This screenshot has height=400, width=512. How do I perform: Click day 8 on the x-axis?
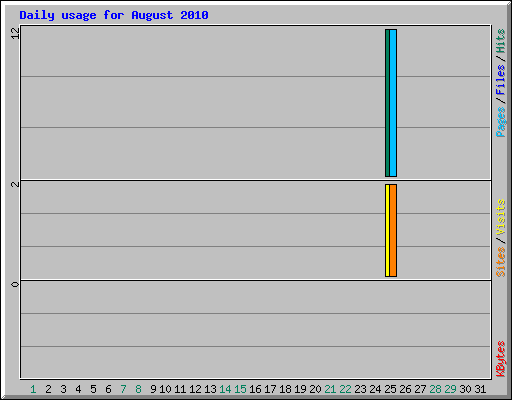pos(138,389)
